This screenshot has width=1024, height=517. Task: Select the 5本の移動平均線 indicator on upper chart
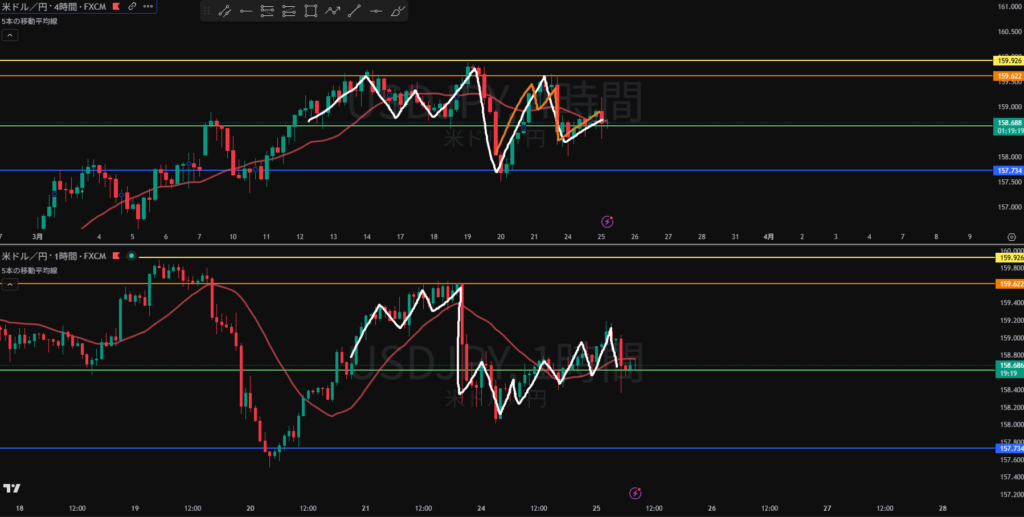(x=32, y=20)
